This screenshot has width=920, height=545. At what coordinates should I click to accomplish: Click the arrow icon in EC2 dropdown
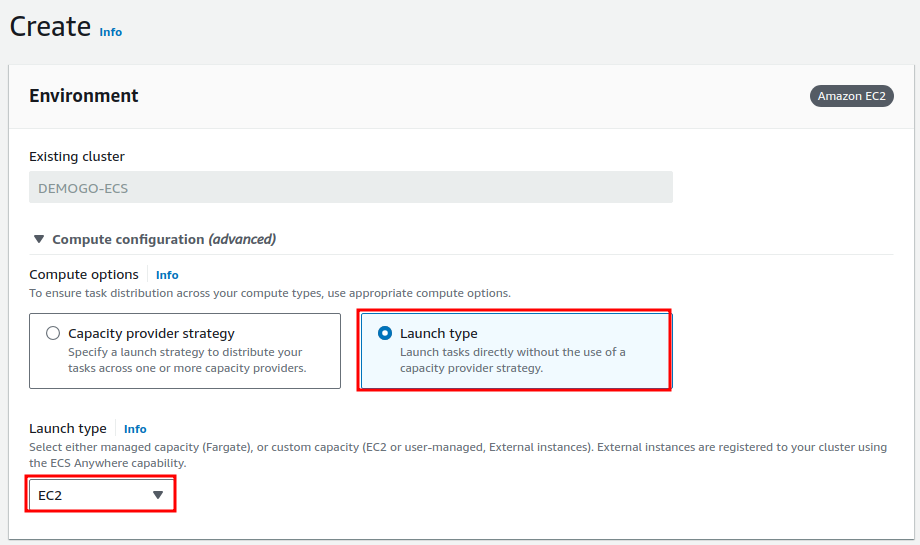point(157,495)
